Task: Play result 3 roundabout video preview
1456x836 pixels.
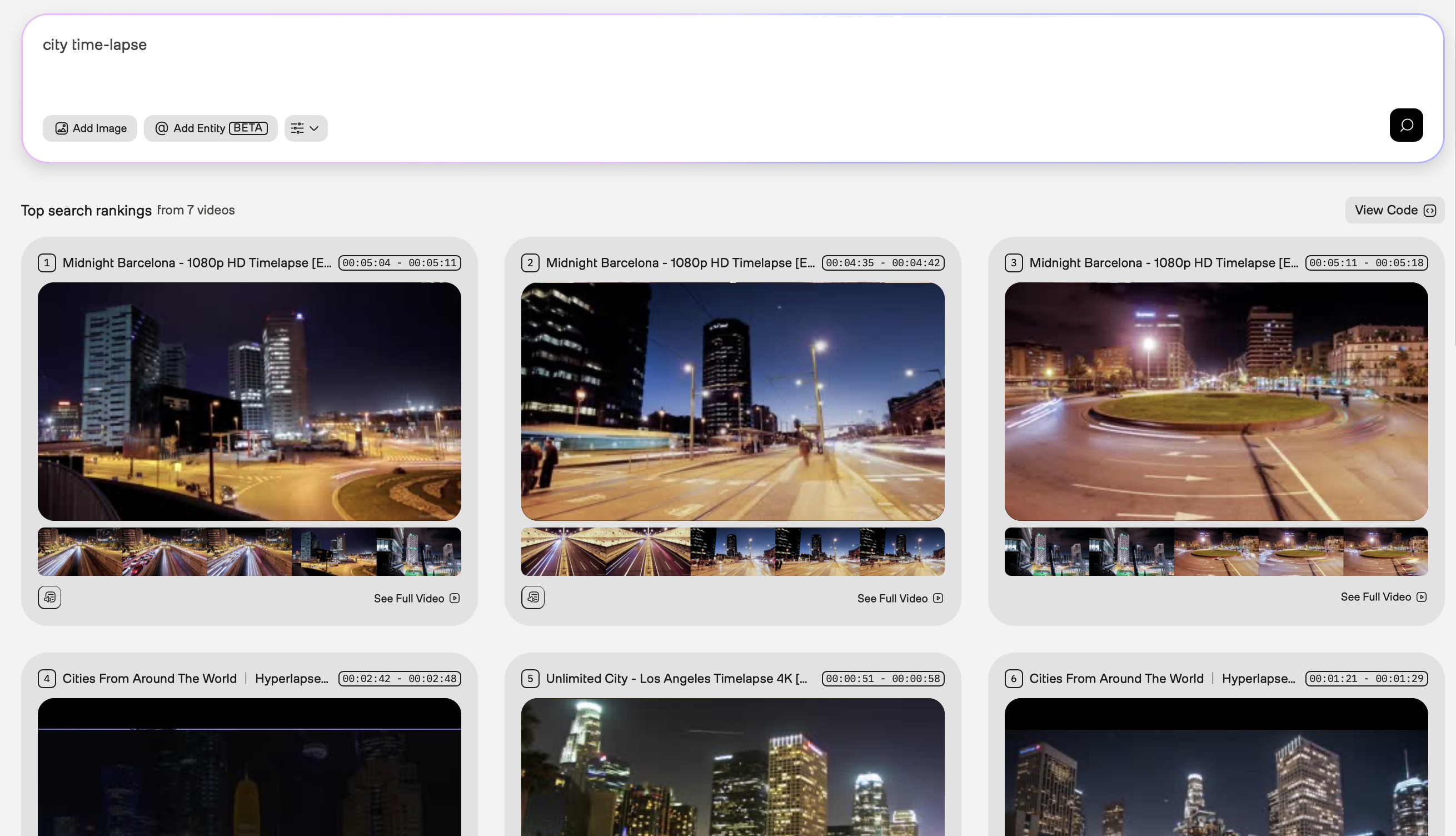Action: click(x=1215, y=401)
